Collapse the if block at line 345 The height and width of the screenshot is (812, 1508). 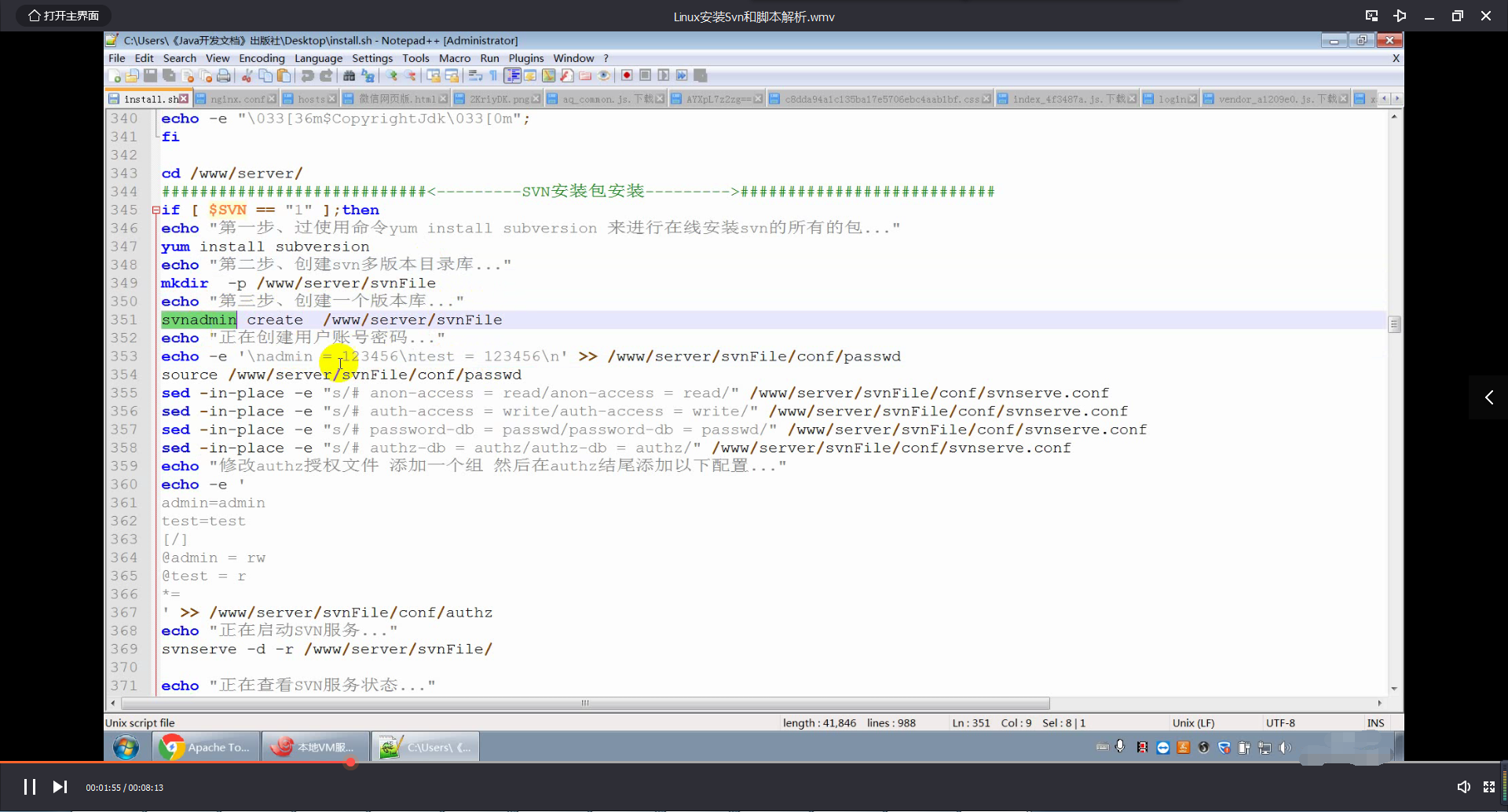tap(156, 210)
